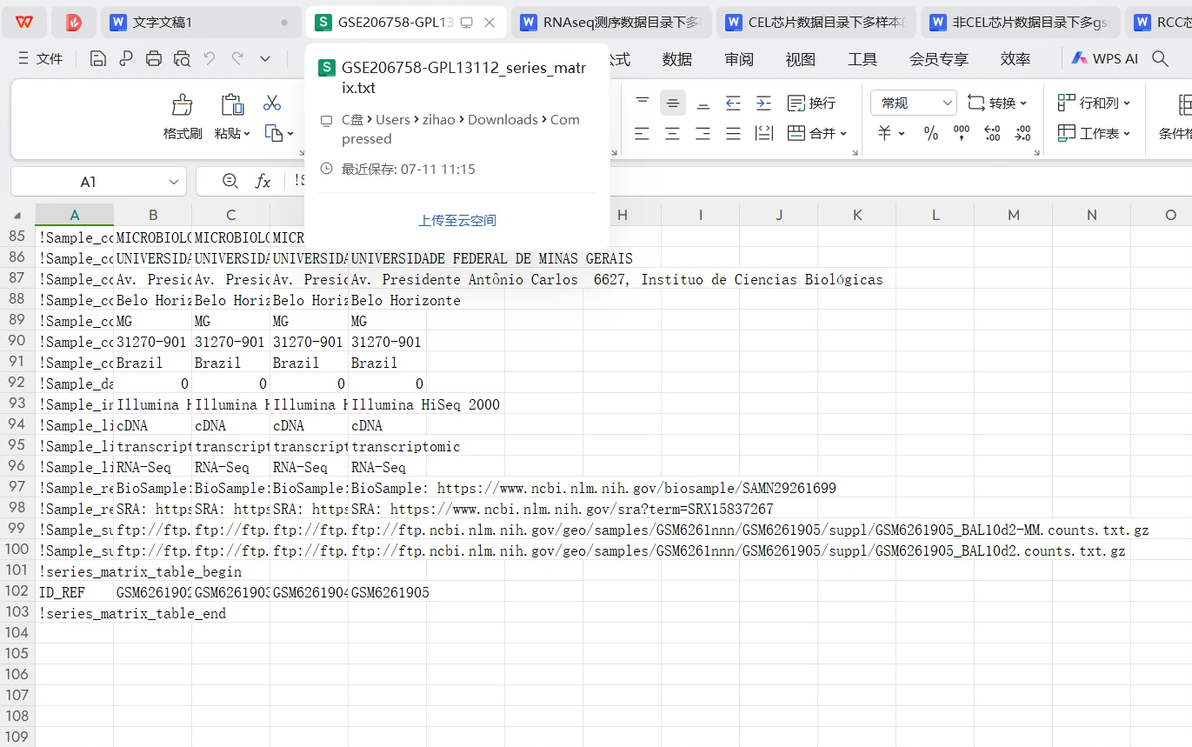Open the 会员专享 ribbon tab

click(x=939, y=59)
